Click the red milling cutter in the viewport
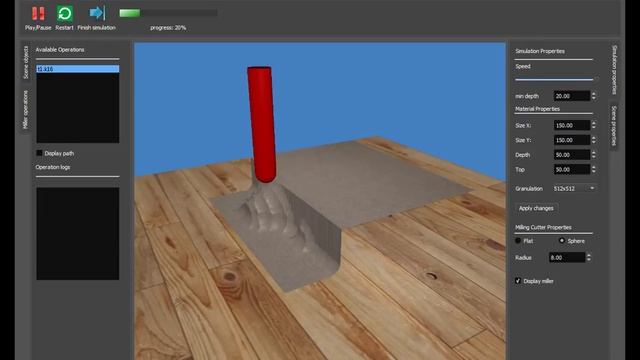The height and width of the screenshot is (360, 640). tap(262, 124)
